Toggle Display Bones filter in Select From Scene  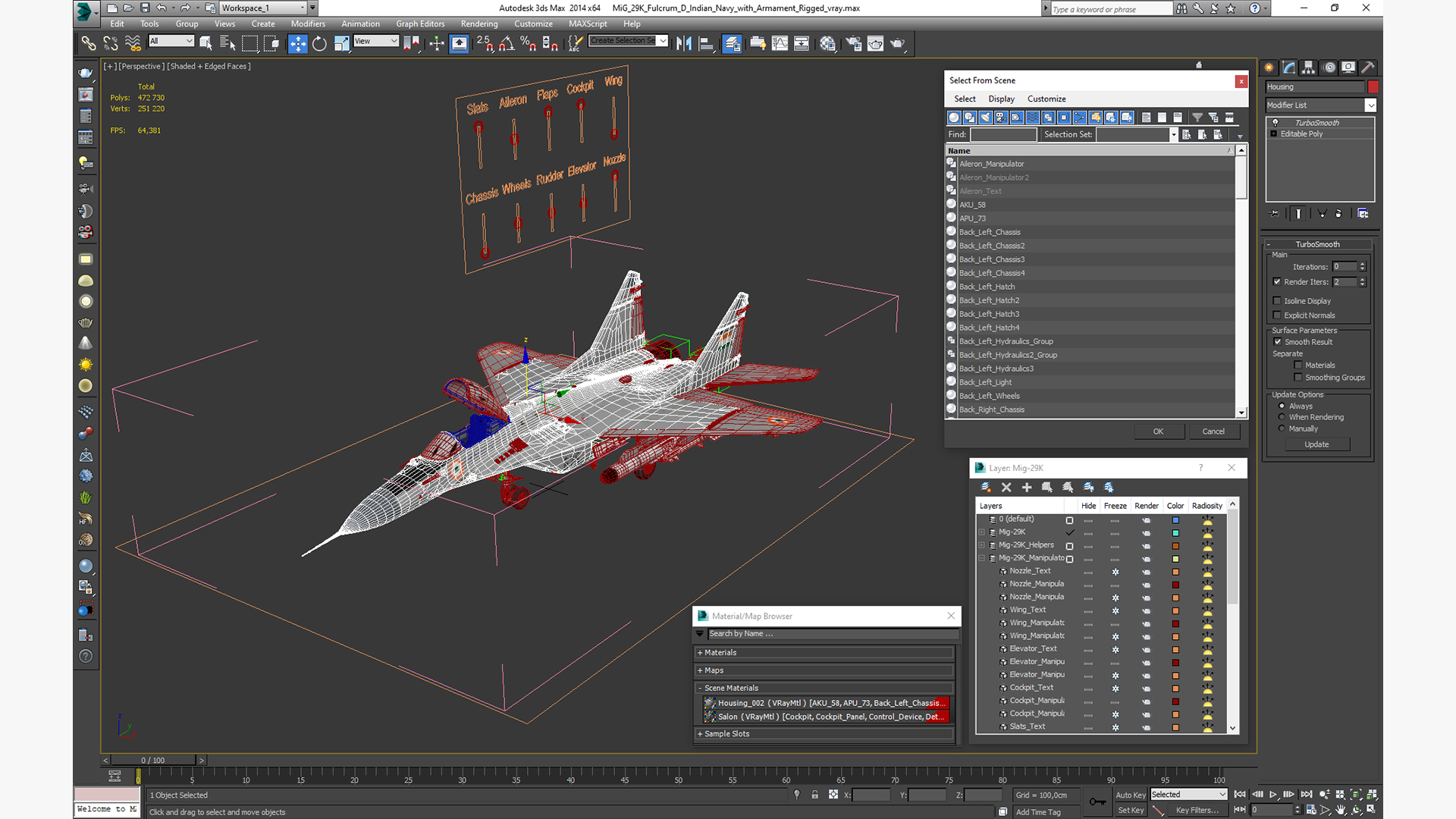coord(1080,118)
